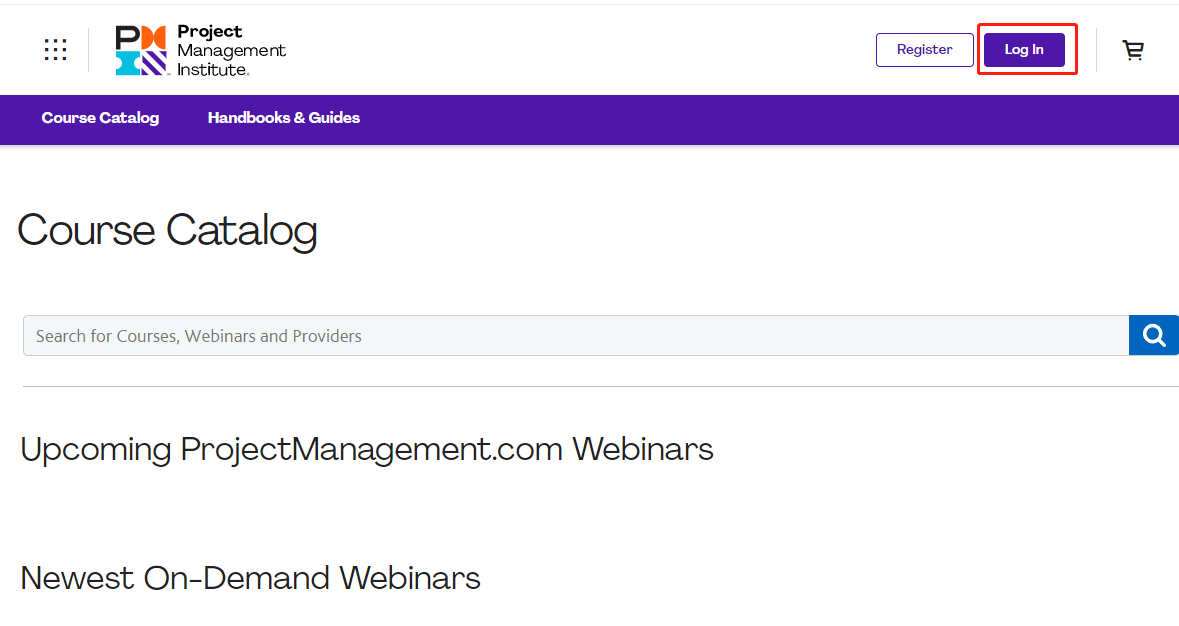Select the Upcoming ProjectManagement.com Webinars heading
The image size is (1179, 626).
(366, 449)
